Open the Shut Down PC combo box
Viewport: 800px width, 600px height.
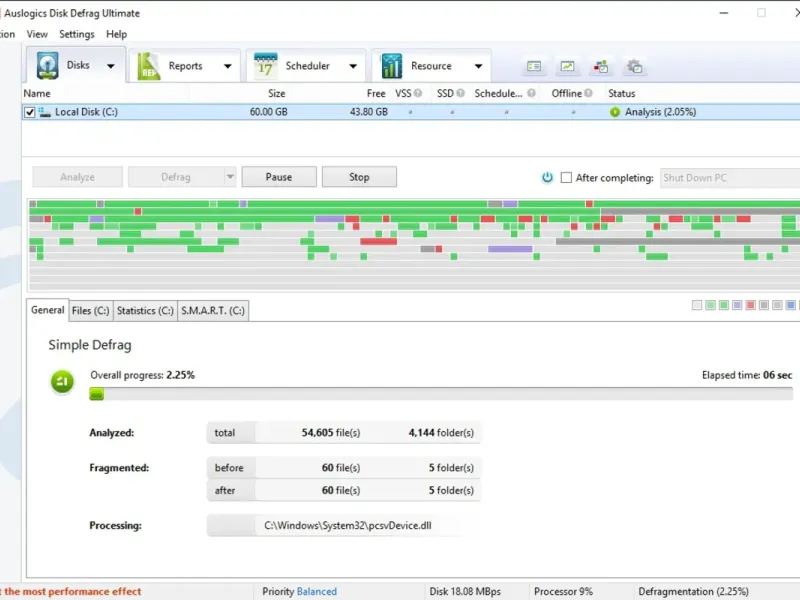730,178
